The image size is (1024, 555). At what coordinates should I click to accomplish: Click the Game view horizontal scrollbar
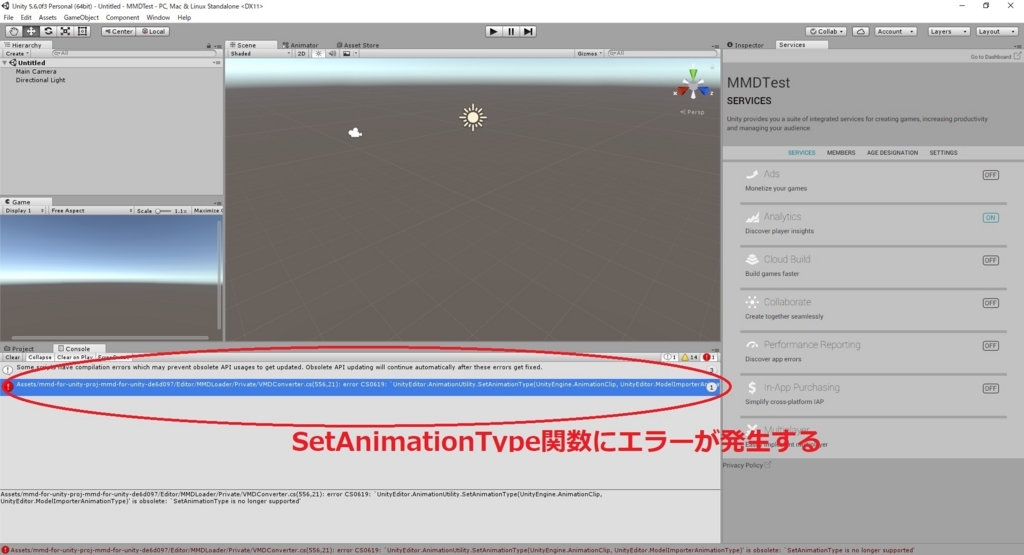click(108, 338)
